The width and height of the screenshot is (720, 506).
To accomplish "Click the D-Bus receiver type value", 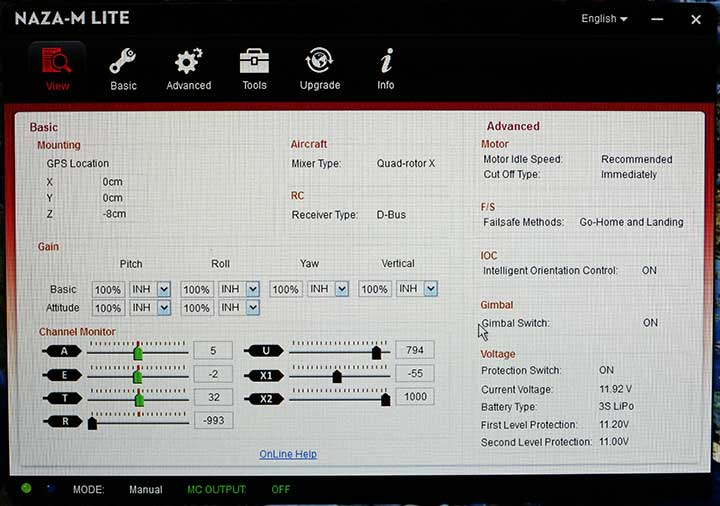I will pyautogui.click(x=391, y=215).
